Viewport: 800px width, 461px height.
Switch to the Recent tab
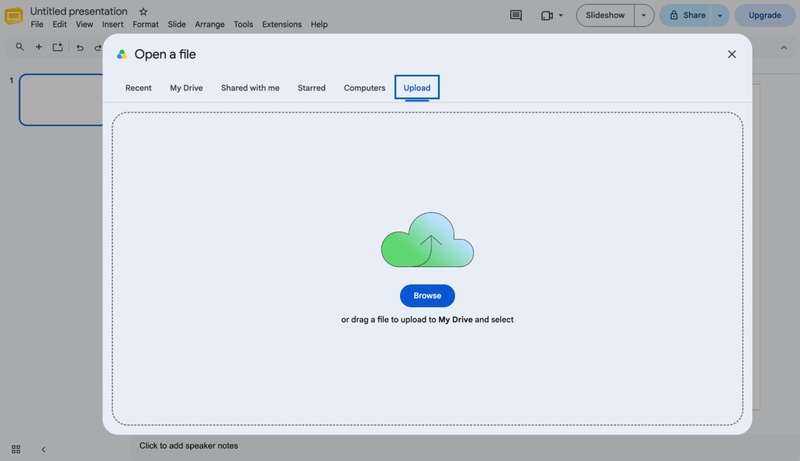click(x=138, y=88)
